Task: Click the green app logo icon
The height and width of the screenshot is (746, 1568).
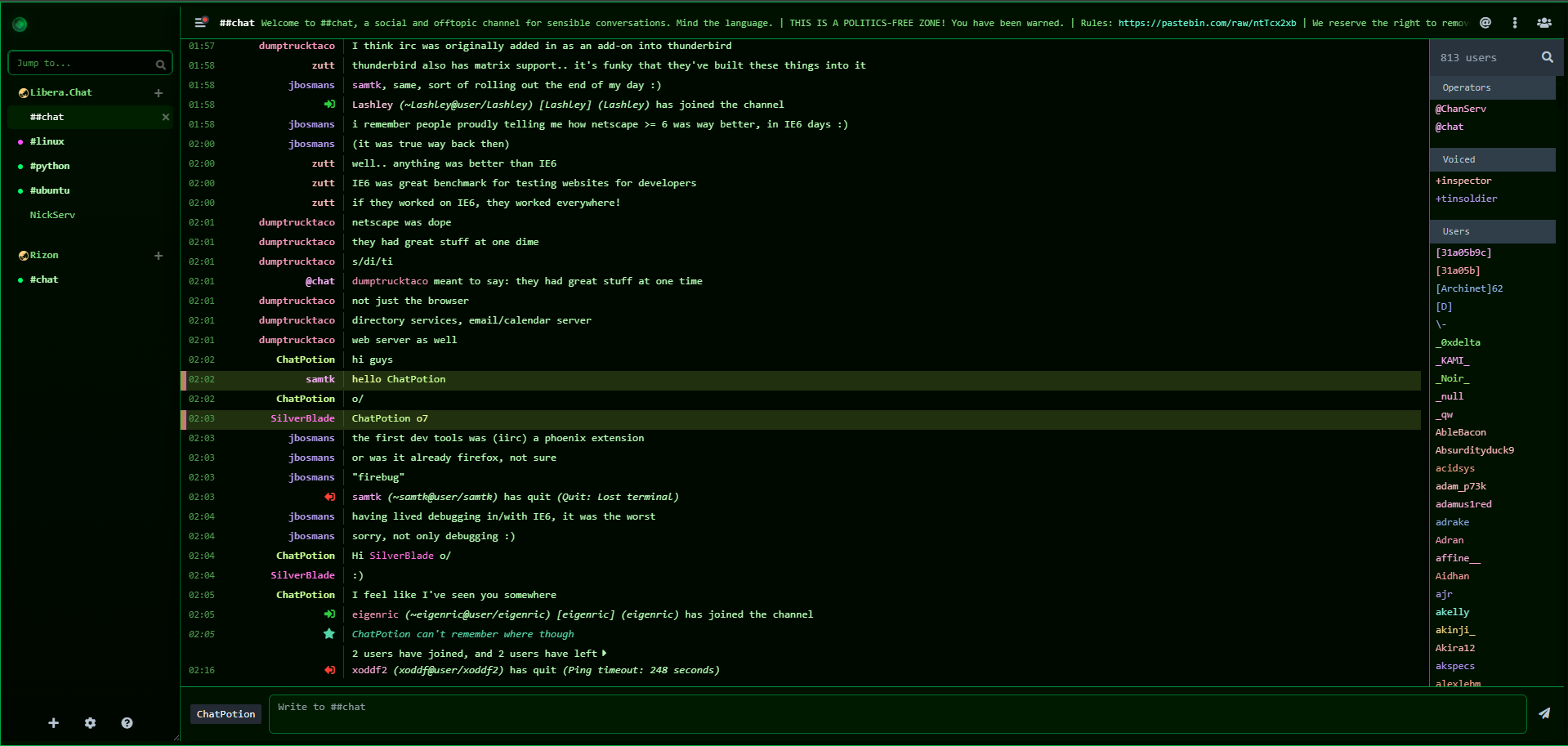Action: [20, 25]
